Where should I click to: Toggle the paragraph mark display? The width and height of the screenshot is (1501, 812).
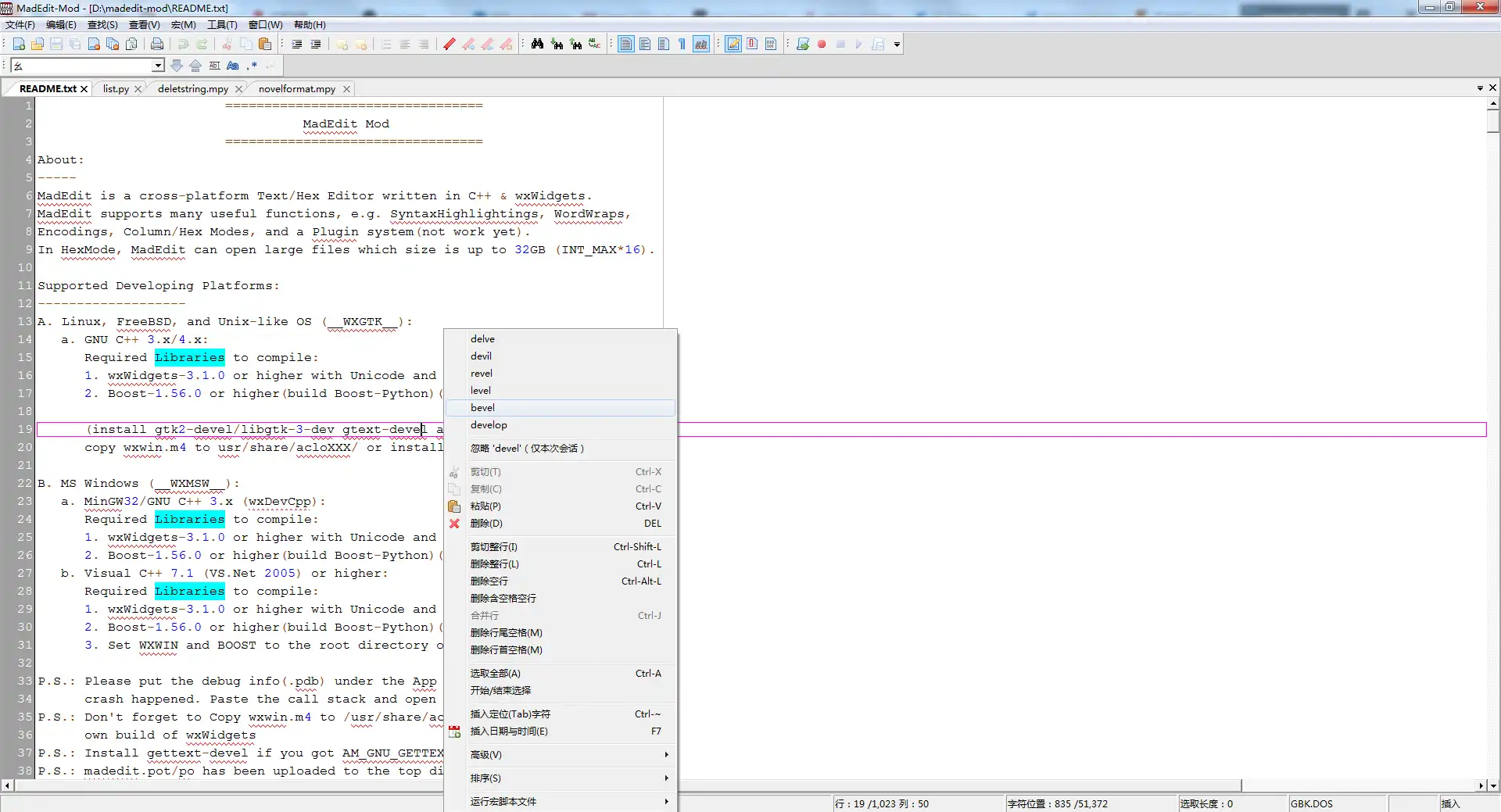[682, 45]
